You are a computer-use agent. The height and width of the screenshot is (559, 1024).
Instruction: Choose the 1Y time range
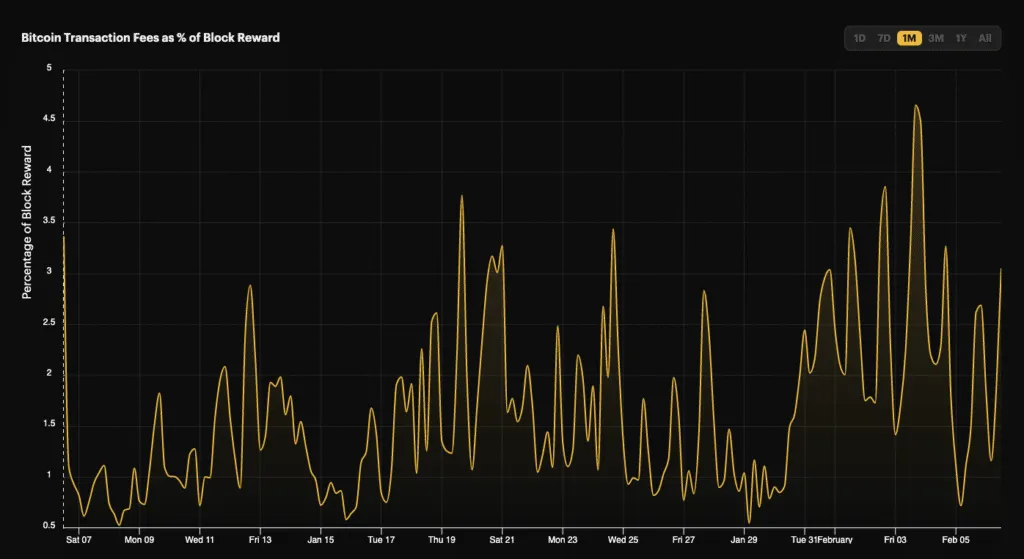click(961, 39)
